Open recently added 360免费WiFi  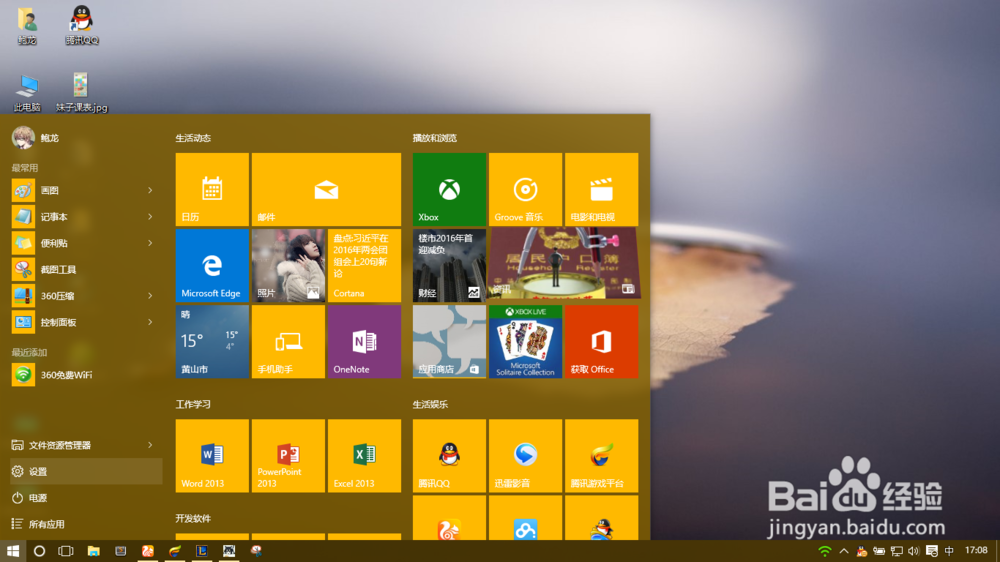(x=86, y=375)
